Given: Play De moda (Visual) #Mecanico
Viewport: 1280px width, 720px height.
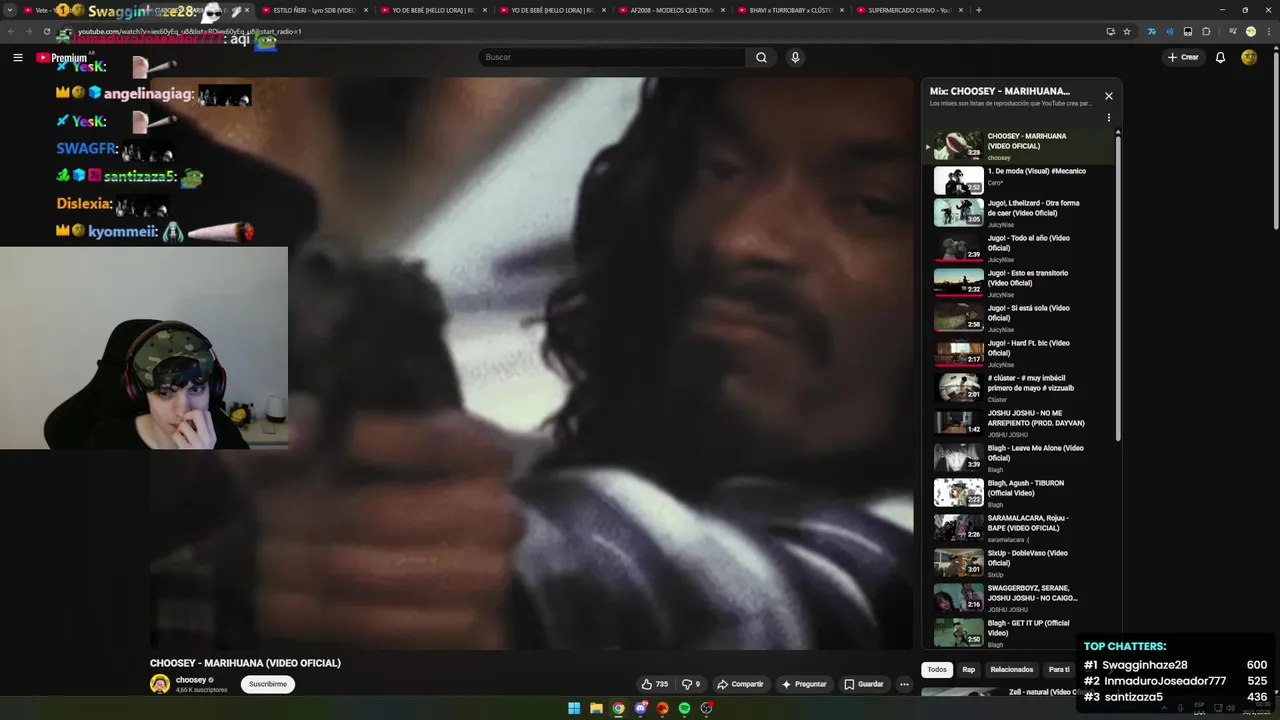Looking at the screenshot, I should tap(1017, 181).
